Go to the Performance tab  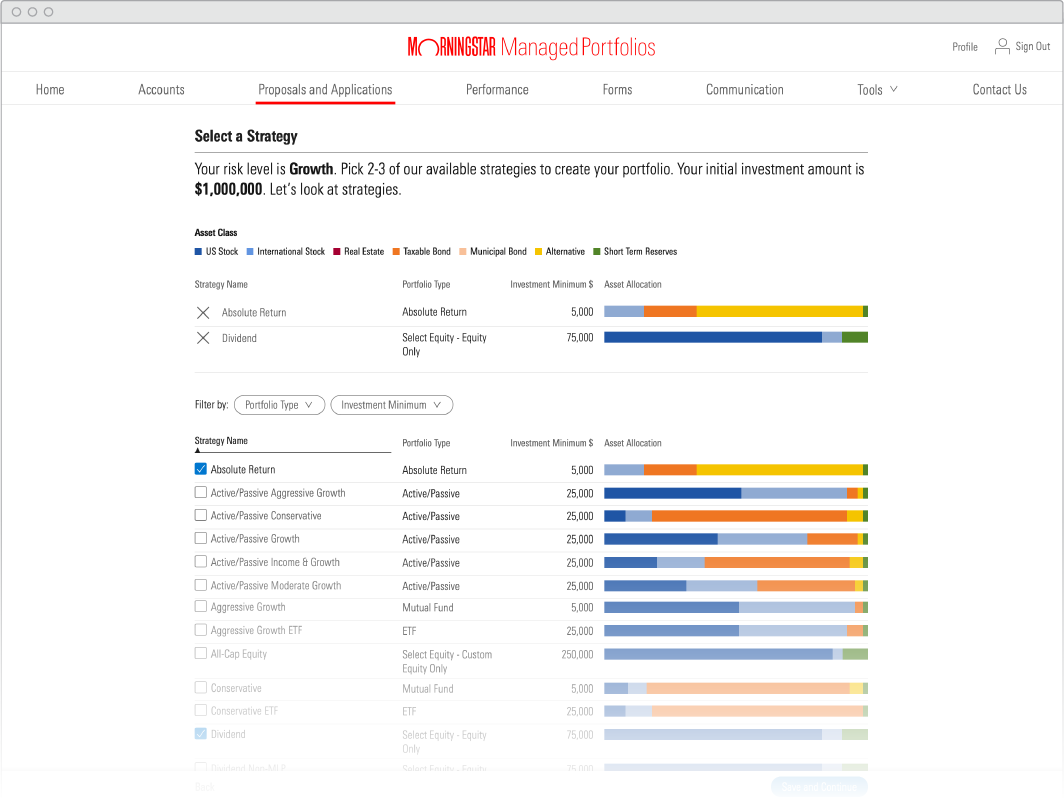pos(497,90)
